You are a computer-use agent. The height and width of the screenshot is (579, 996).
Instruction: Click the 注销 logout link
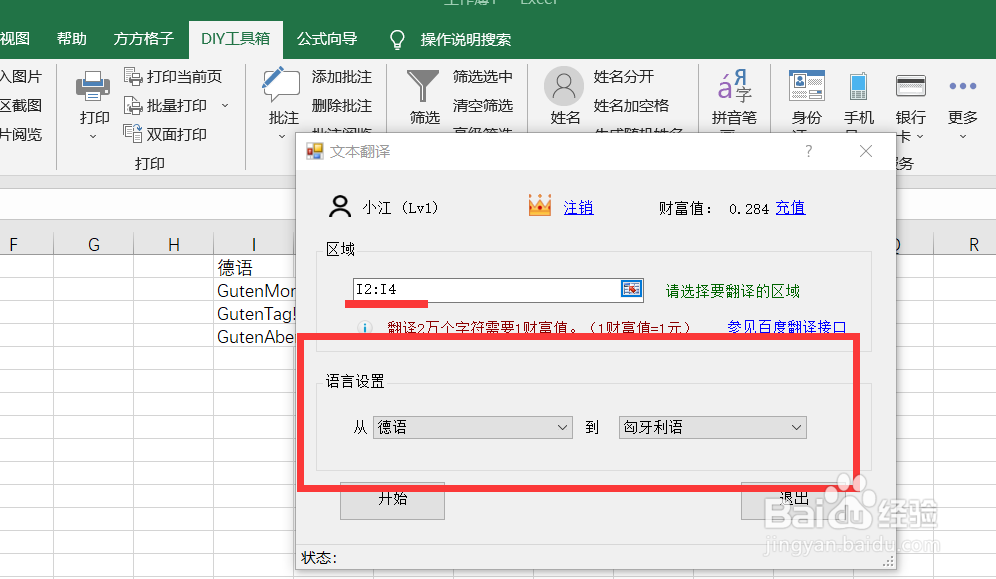tap(577, 206)
